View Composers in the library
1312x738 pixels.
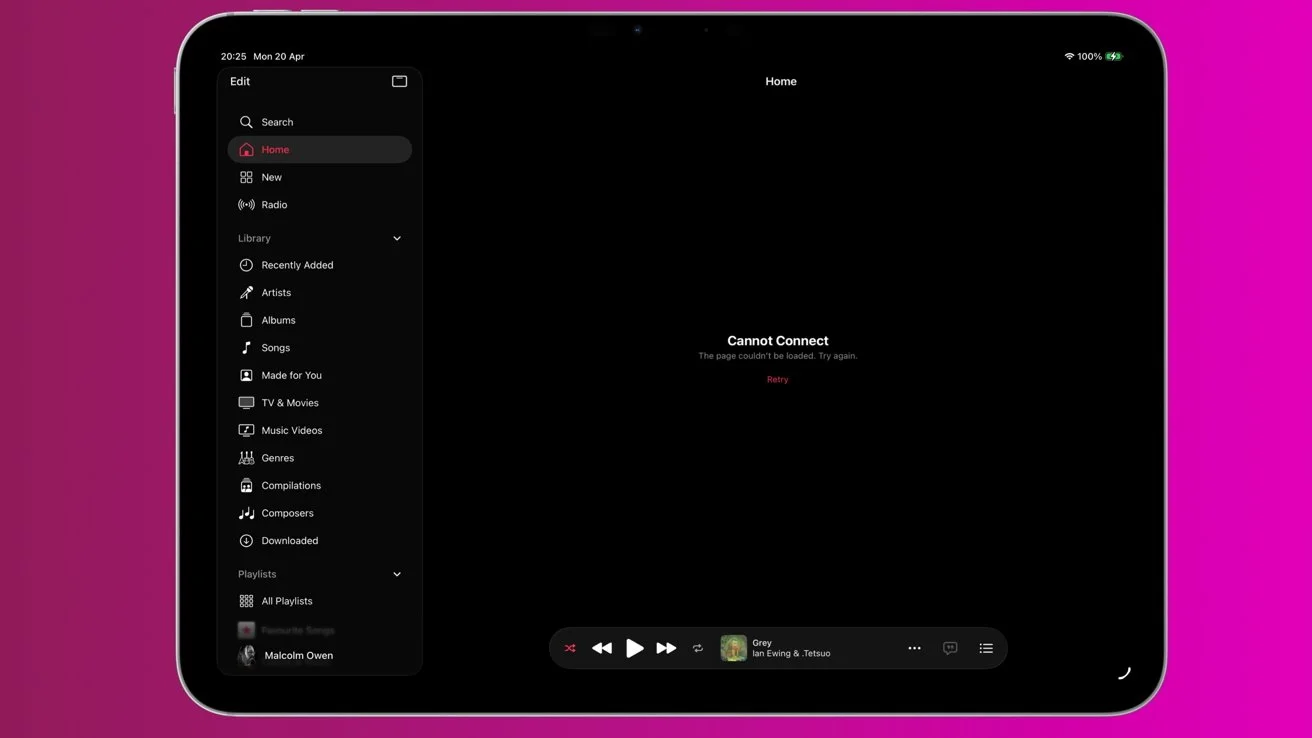[288, 512]
